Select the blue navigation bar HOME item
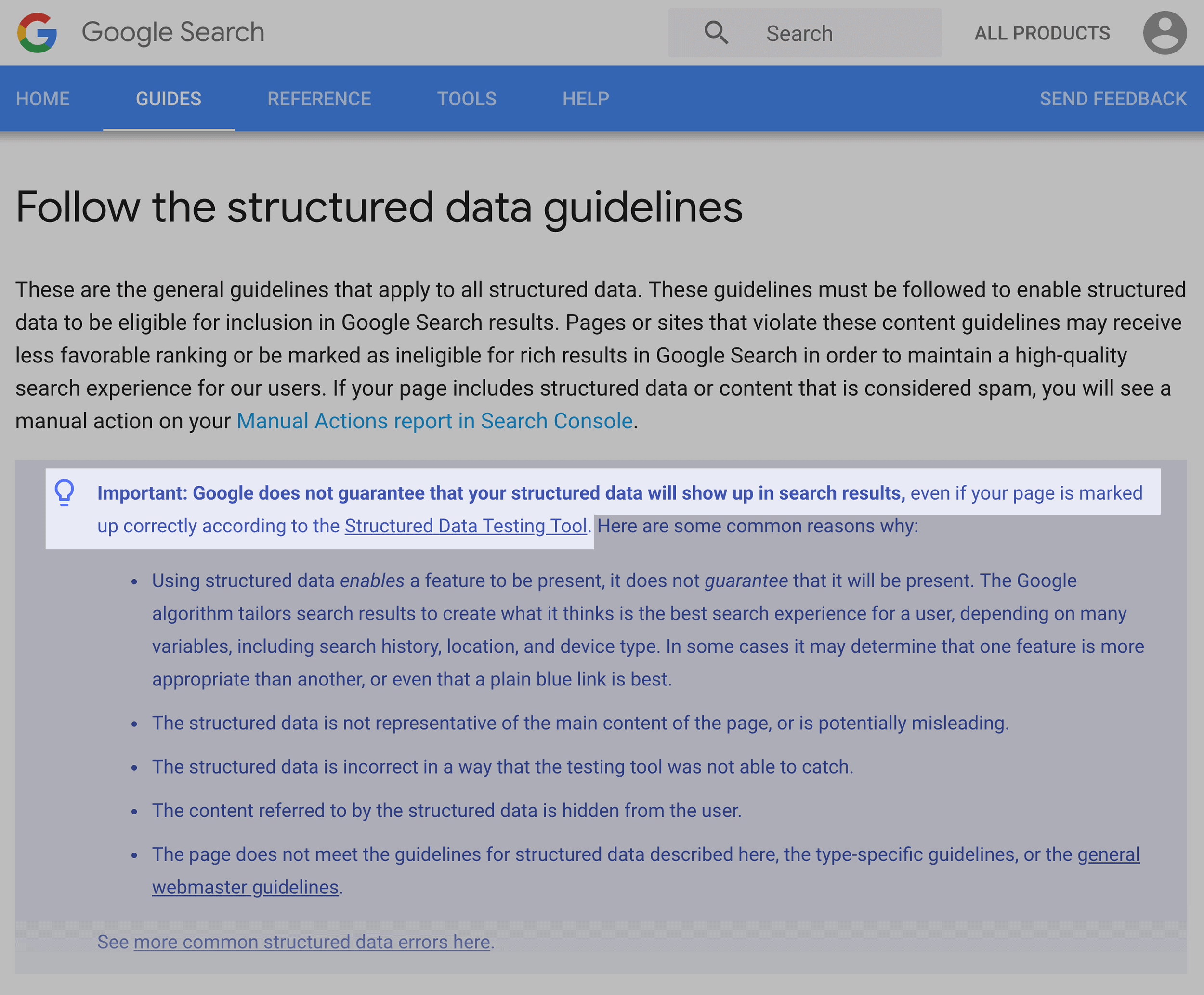The width and height of the screenshot is (1204, 995). pos(43,98)
